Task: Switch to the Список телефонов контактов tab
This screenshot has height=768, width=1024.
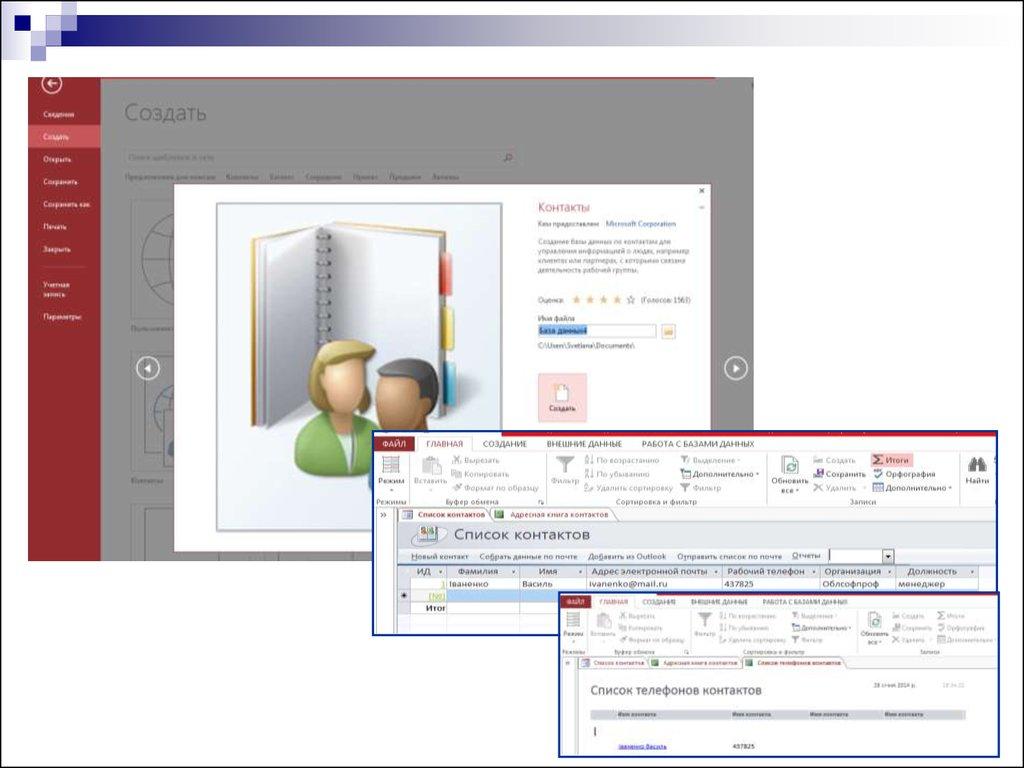Action: (x=797, y=662)
